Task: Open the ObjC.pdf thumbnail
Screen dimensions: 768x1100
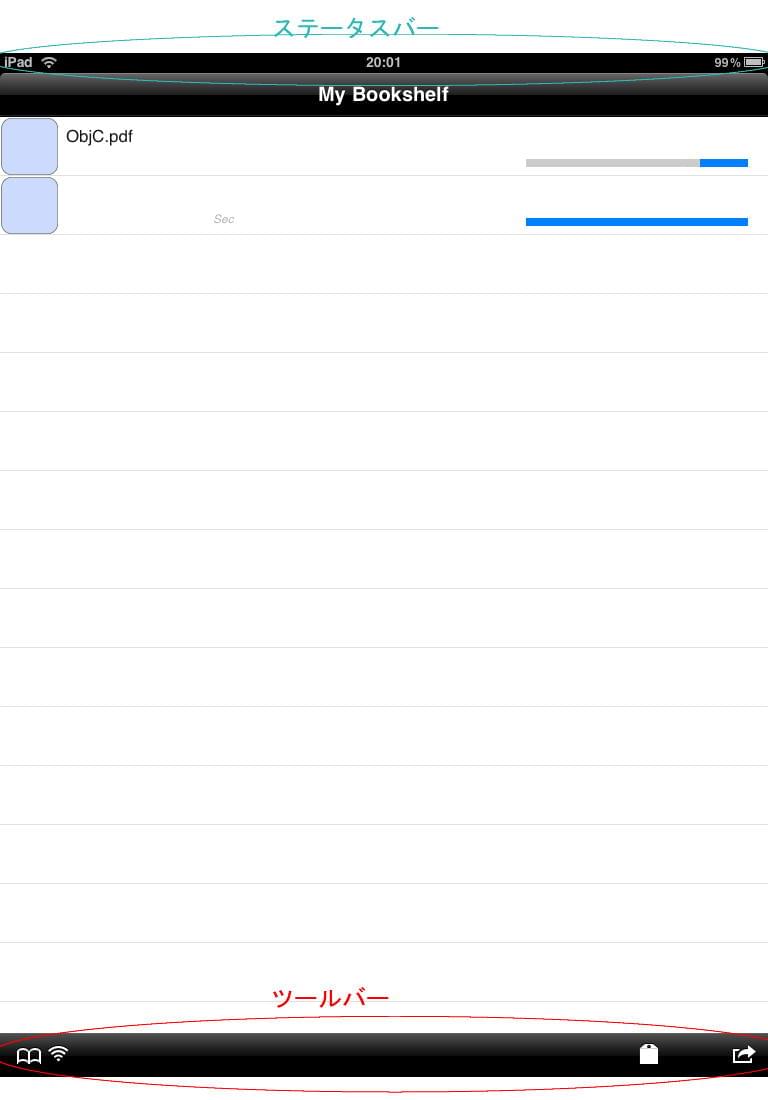Action: click(29, 146)
